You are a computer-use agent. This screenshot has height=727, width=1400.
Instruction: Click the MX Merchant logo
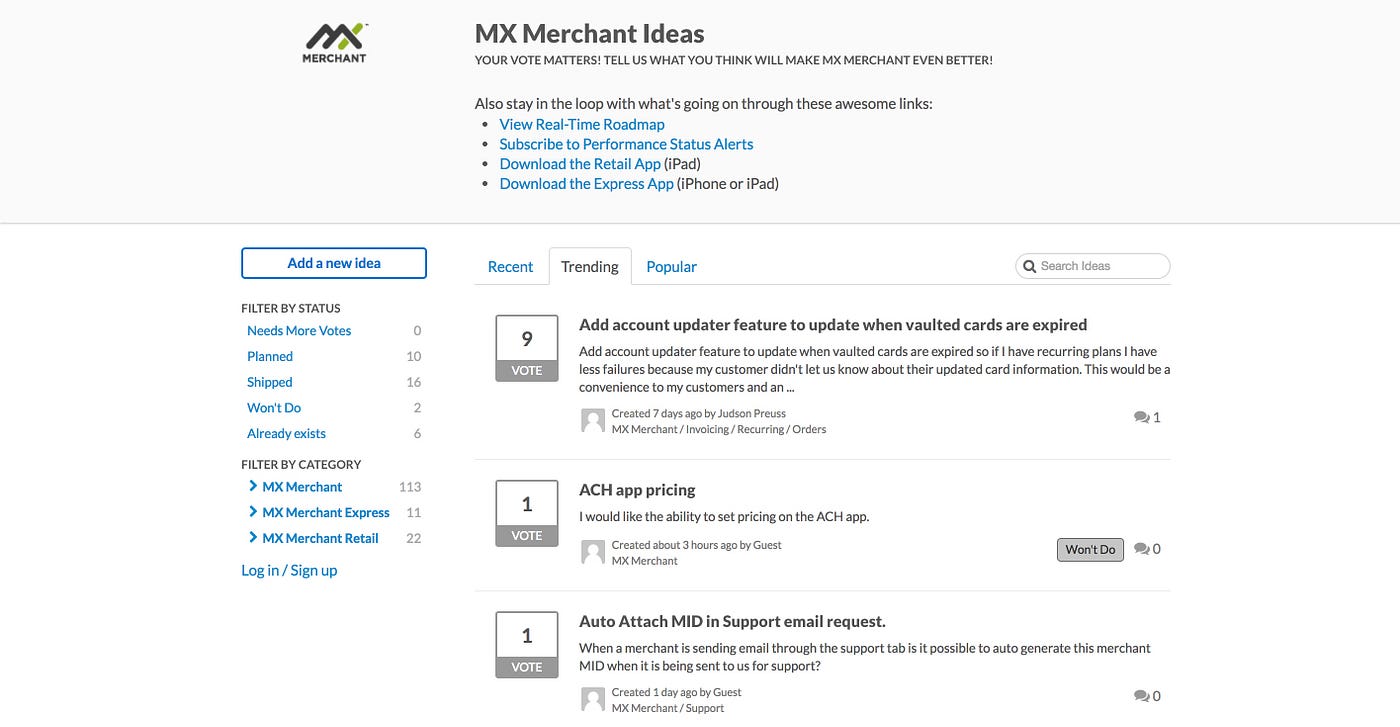[x=335, y=43]
